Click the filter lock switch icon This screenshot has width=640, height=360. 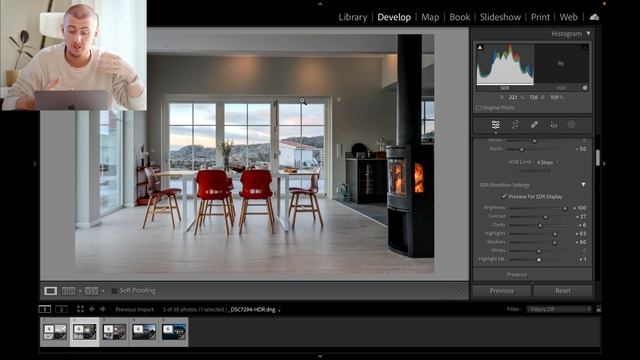(598, 309)
